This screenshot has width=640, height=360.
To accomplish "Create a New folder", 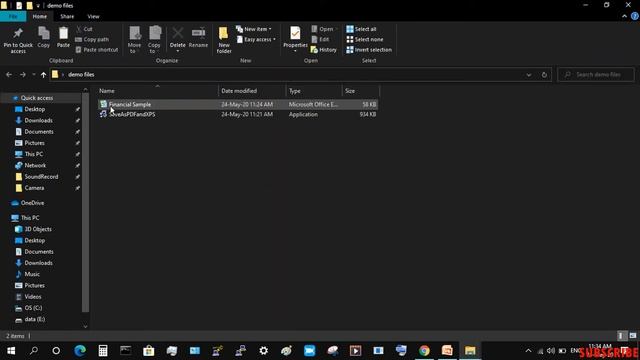I will (224, 40).
